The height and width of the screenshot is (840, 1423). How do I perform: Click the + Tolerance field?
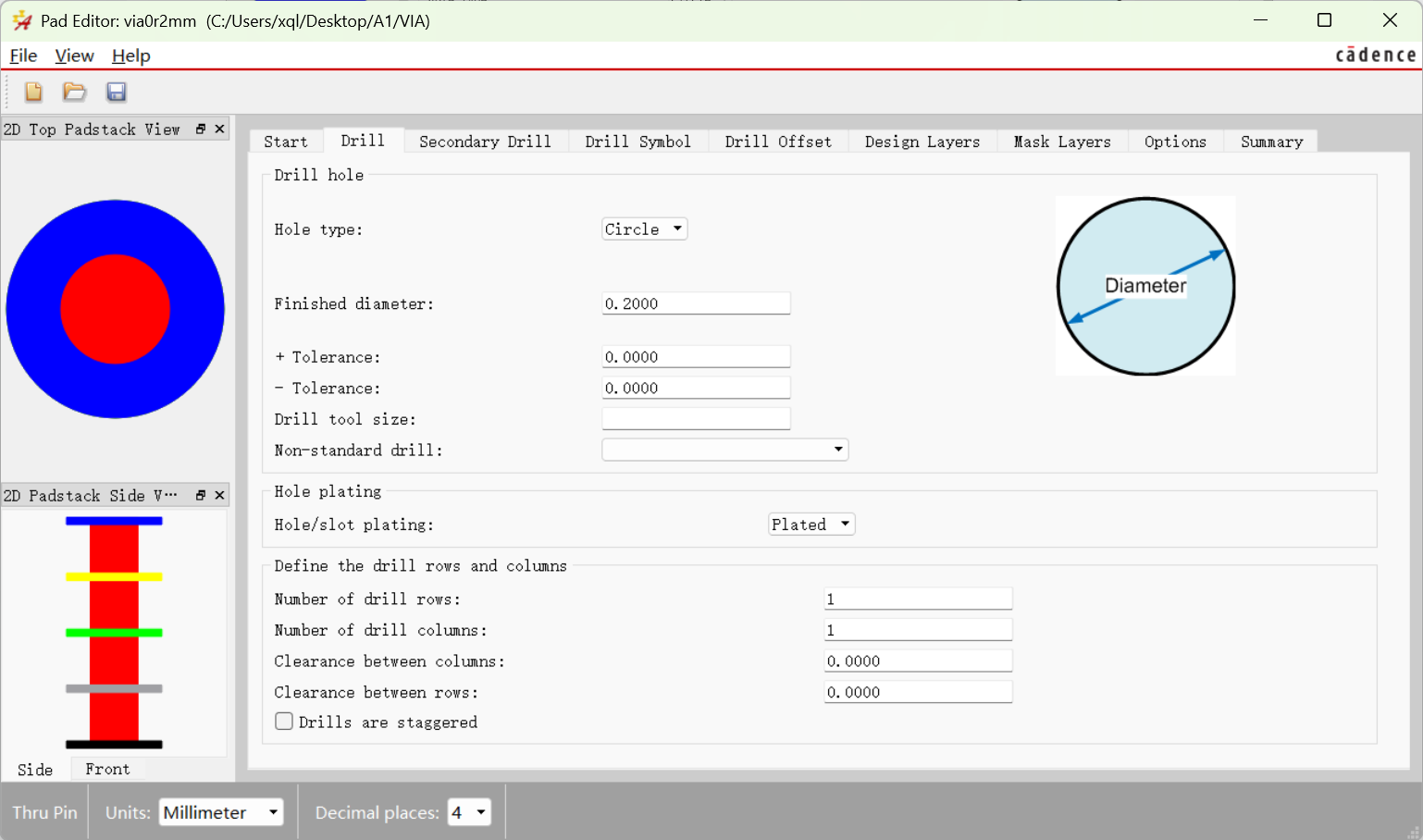point(696,357)
